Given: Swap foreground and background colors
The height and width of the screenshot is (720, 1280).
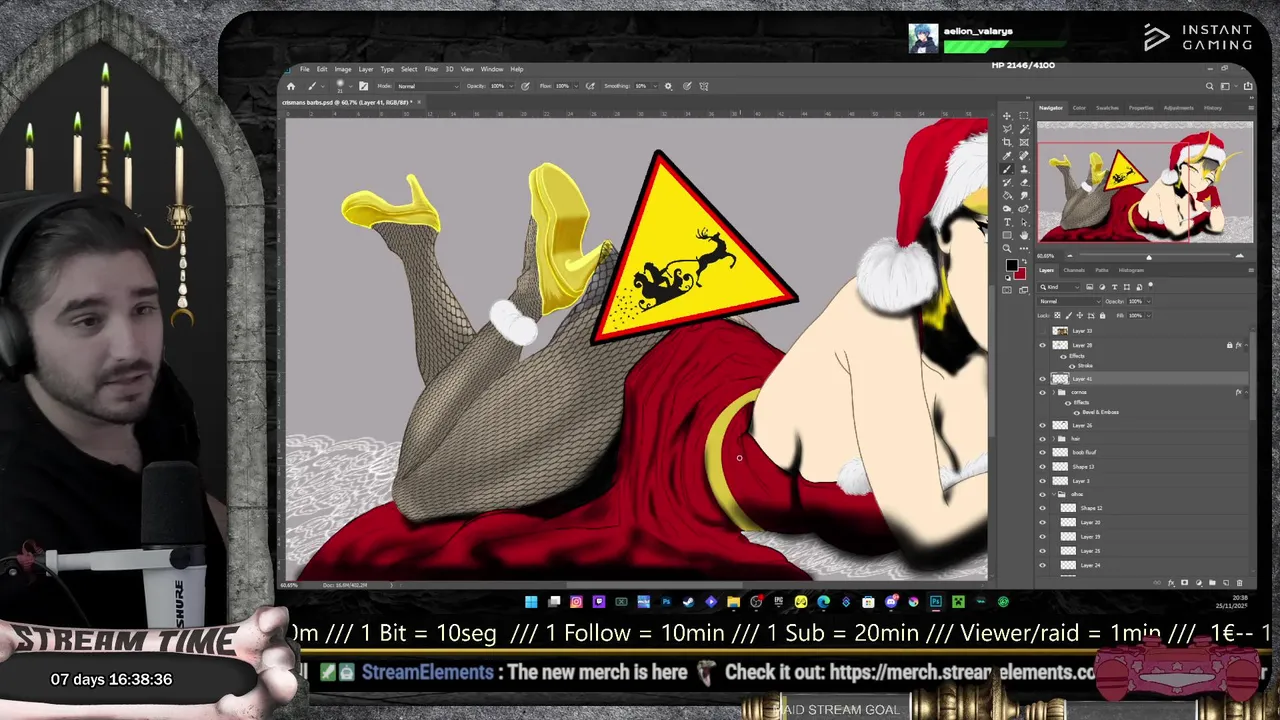Looking at the screenshot, I should (1025, 260).
